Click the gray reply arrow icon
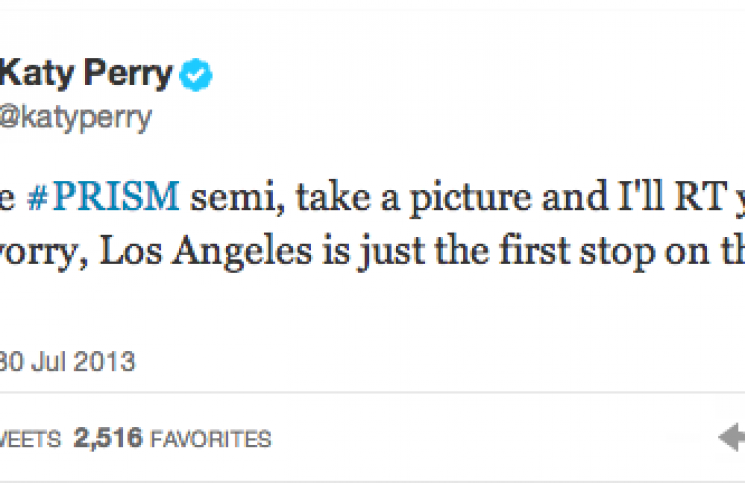The width and height of the screenshot is (745, 483). (x=732, y=436)
